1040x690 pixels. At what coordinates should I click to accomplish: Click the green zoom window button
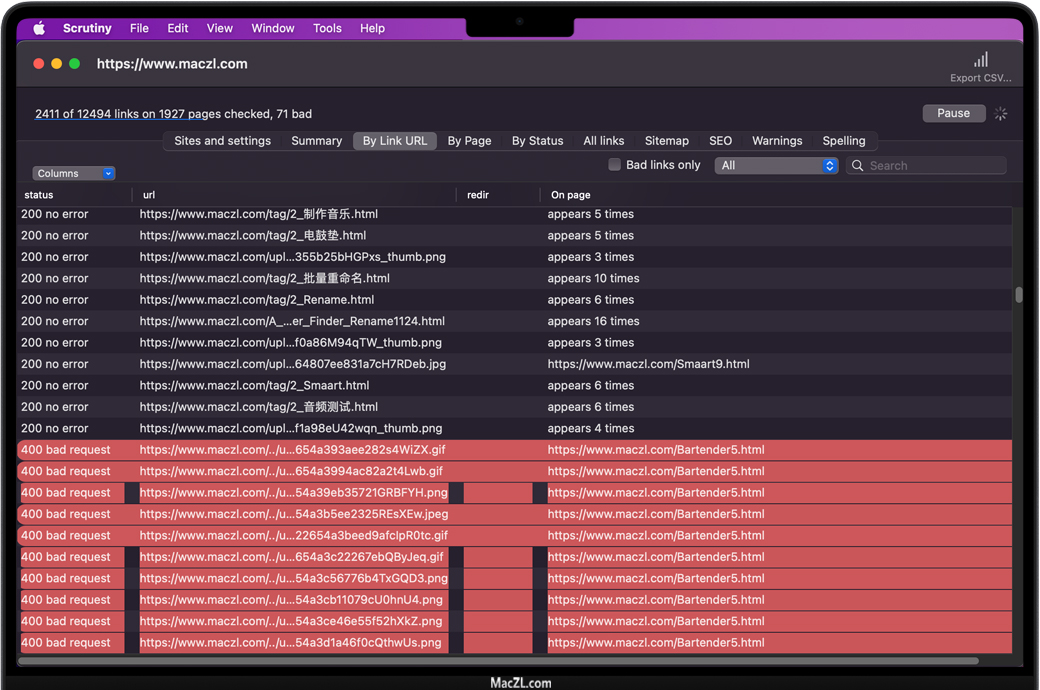pos(74,64)
